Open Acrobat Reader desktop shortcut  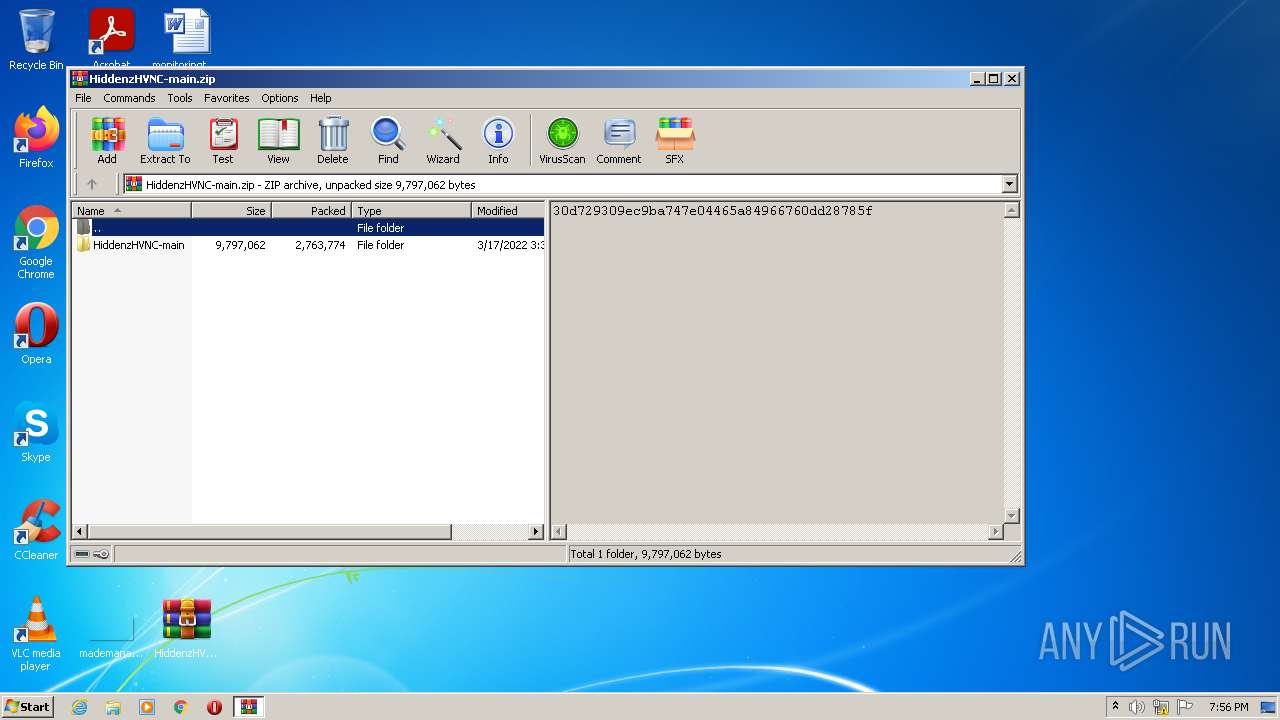coord(111,38)
